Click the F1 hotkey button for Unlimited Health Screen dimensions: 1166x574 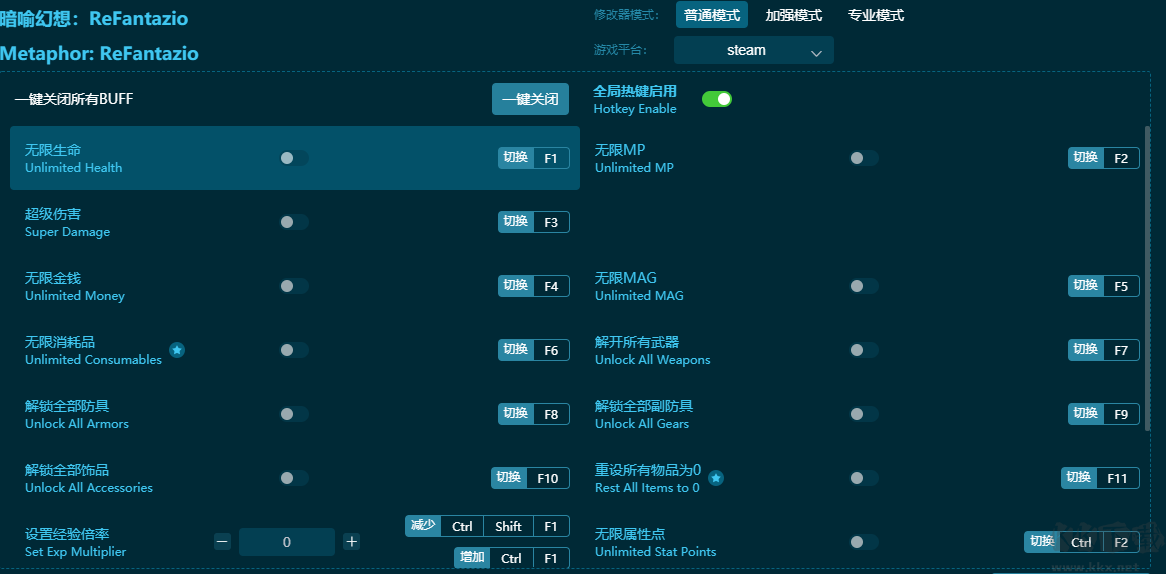click(x=534, y=158)
